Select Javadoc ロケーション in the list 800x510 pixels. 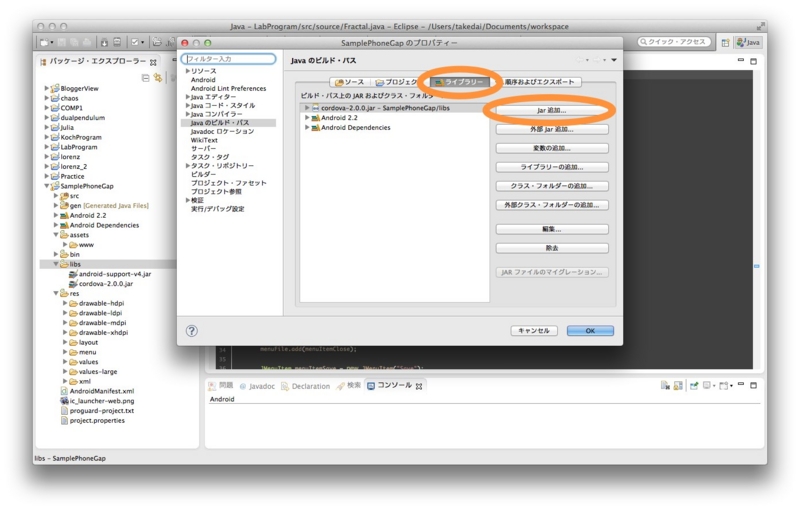222,132
